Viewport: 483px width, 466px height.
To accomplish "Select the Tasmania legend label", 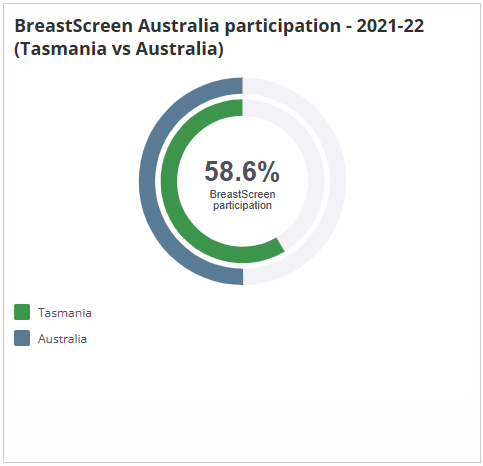I will point(65,313).
